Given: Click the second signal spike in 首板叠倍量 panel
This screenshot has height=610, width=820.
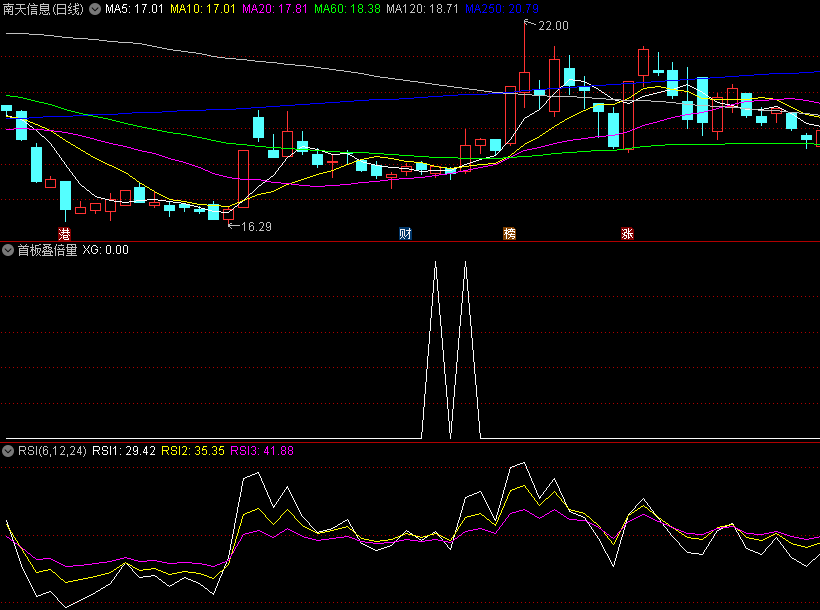Looking at the screenshot, I should click(465, 349).
